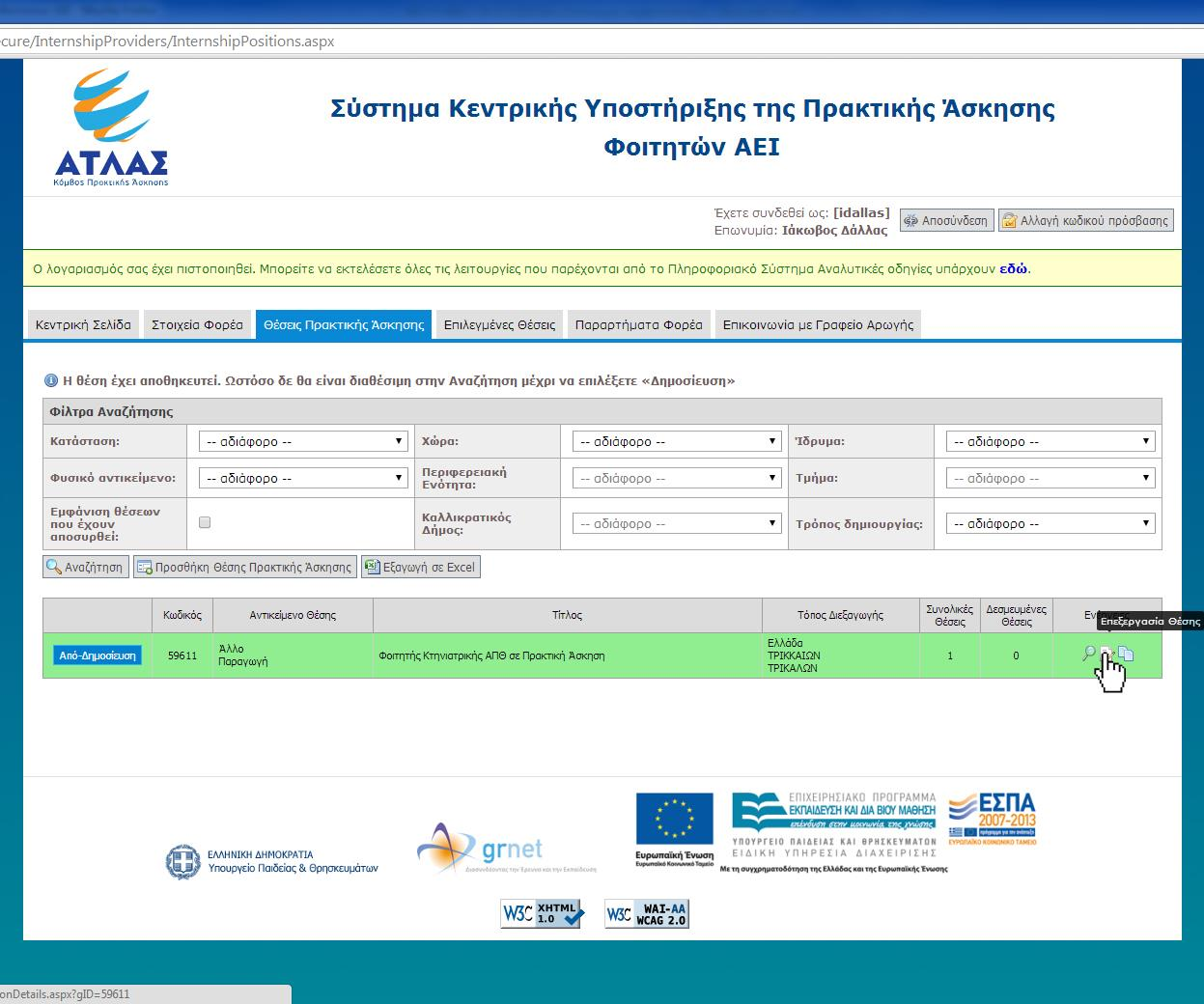1204x1004 pixels.
Task: Click the name Ιάκωβος Δάλλας
Action: (834, 230)
